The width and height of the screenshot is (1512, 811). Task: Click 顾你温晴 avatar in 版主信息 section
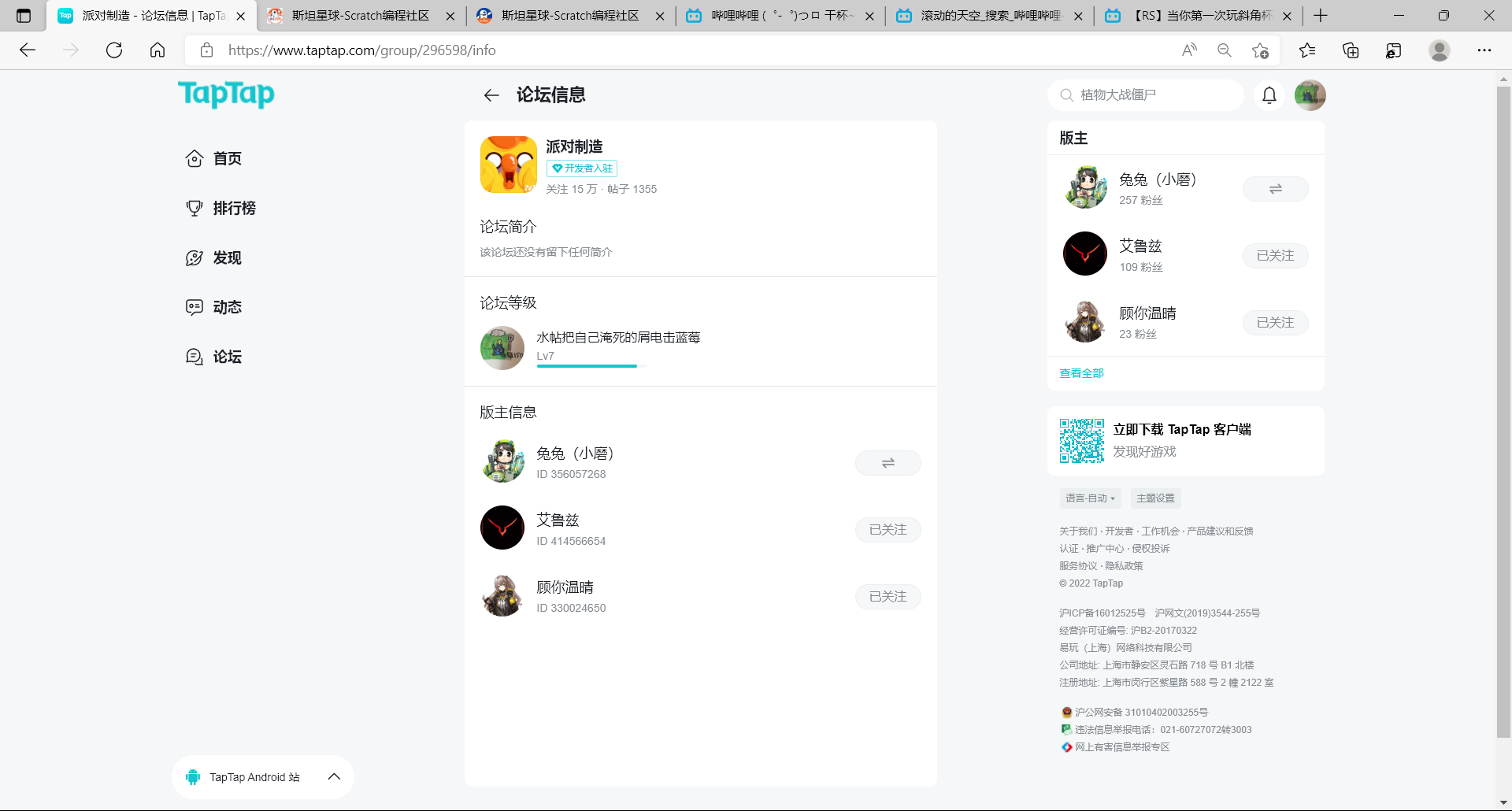coord(502,594)
